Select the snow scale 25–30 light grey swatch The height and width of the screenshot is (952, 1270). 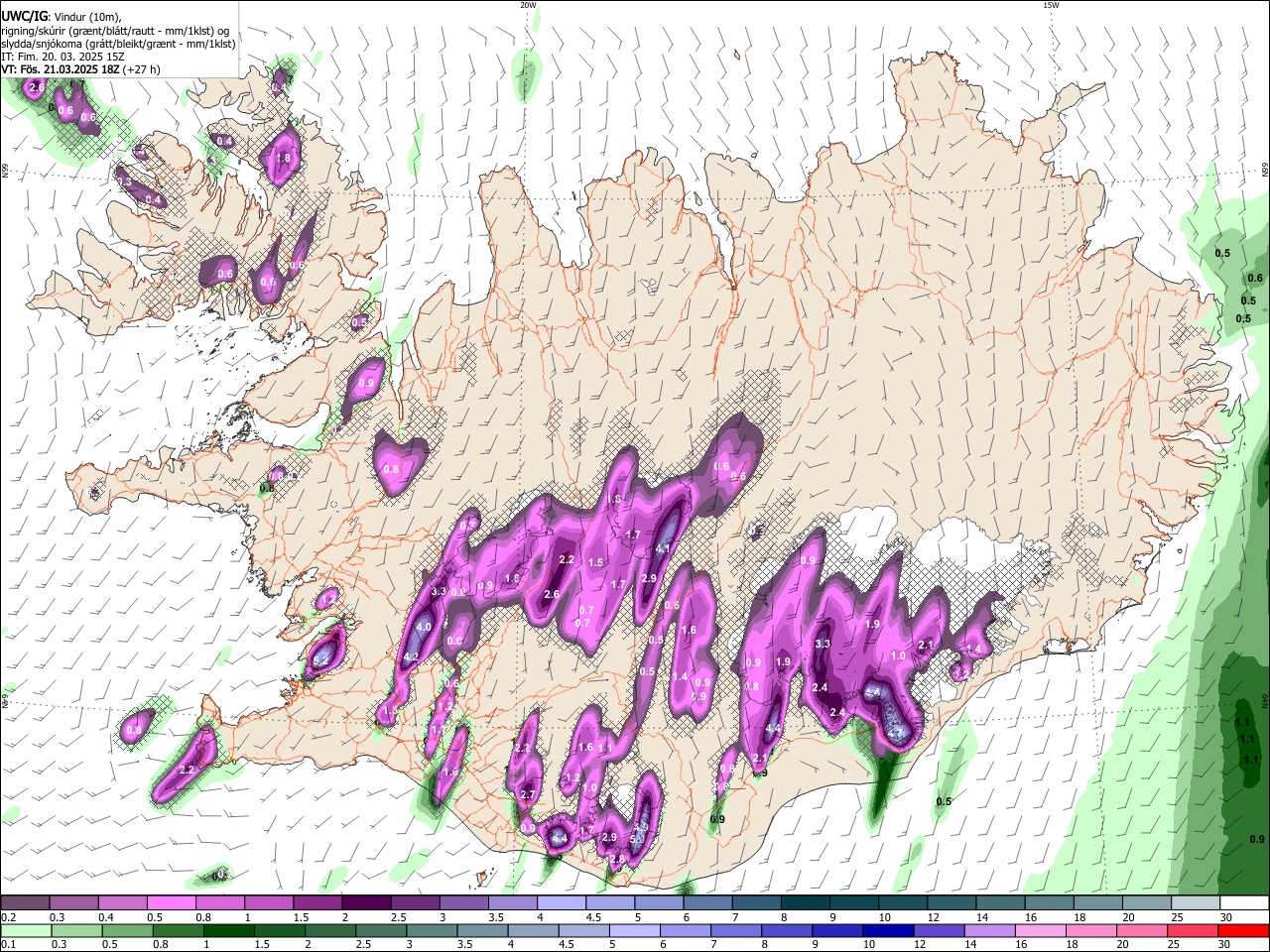[1196, 902]
